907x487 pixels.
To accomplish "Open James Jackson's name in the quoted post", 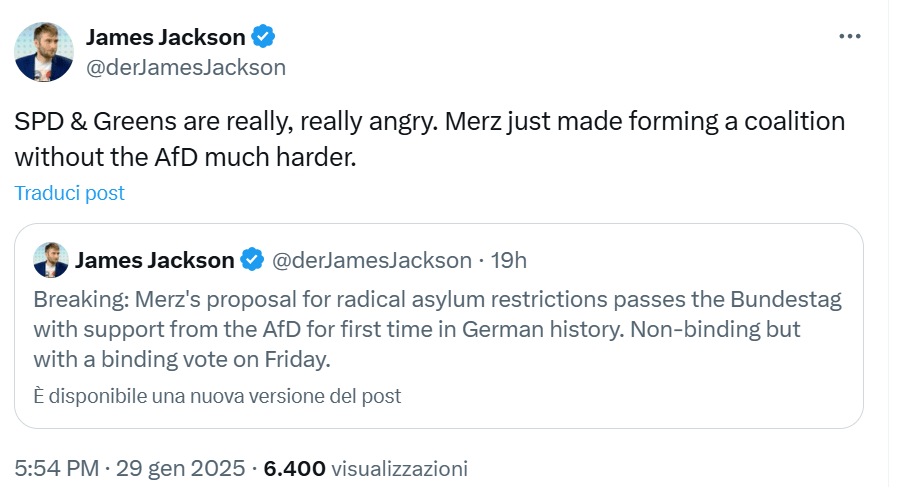I will pos(155,260).
